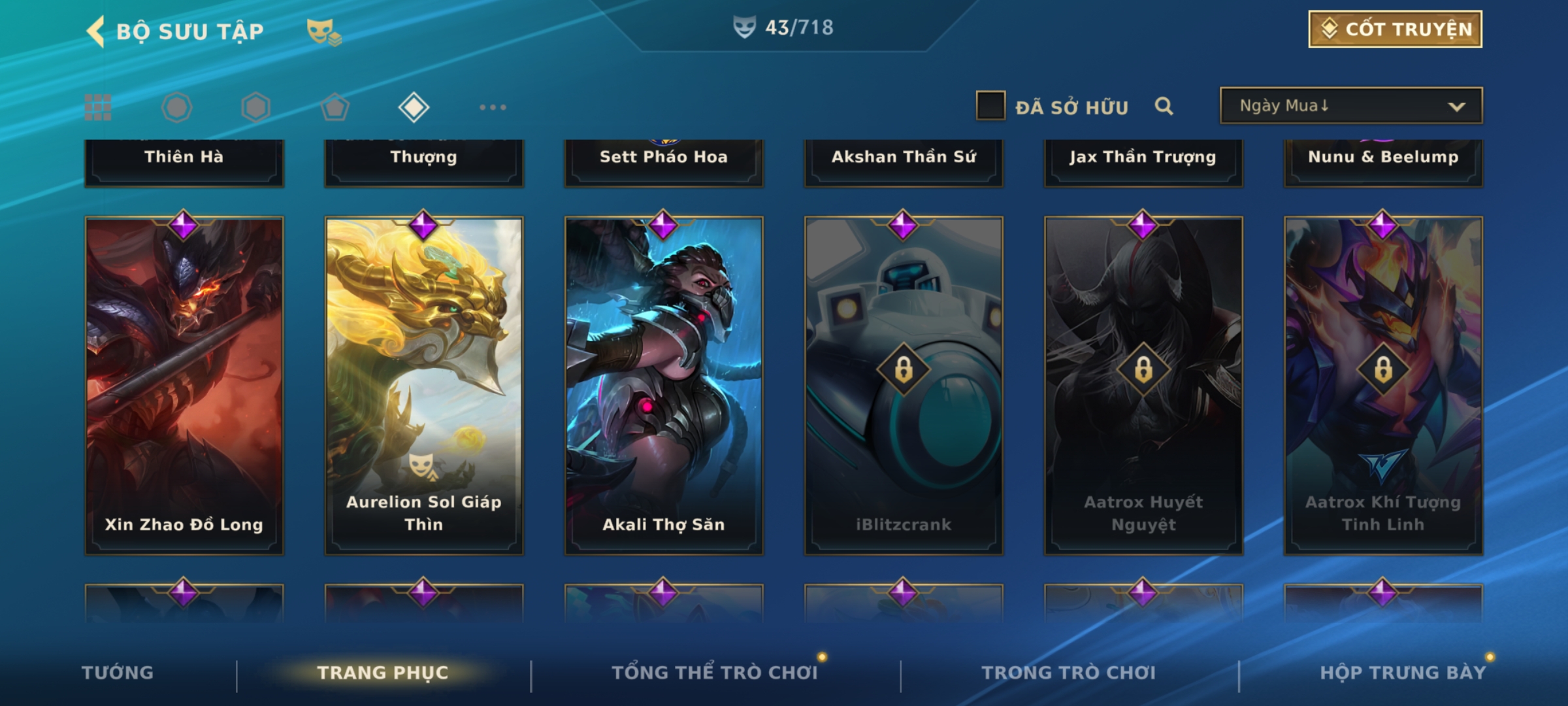Select the all-rarities grid filter icon
Screen dimensions: 1568x706
point(98,107)
